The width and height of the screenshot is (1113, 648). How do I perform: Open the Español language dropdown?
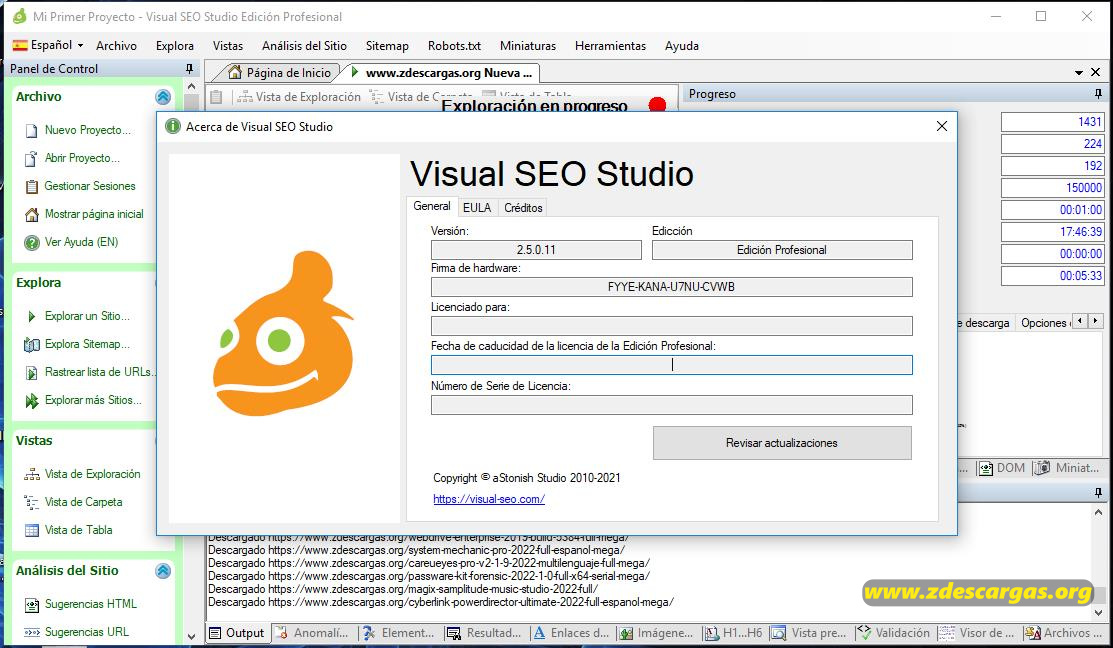click(x=48, y=45)
